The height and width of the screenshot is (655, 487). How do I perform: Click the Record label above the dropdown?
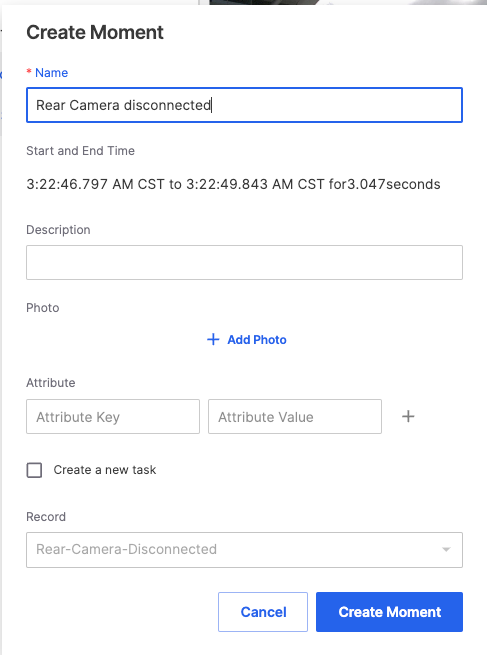pos(46,517)
